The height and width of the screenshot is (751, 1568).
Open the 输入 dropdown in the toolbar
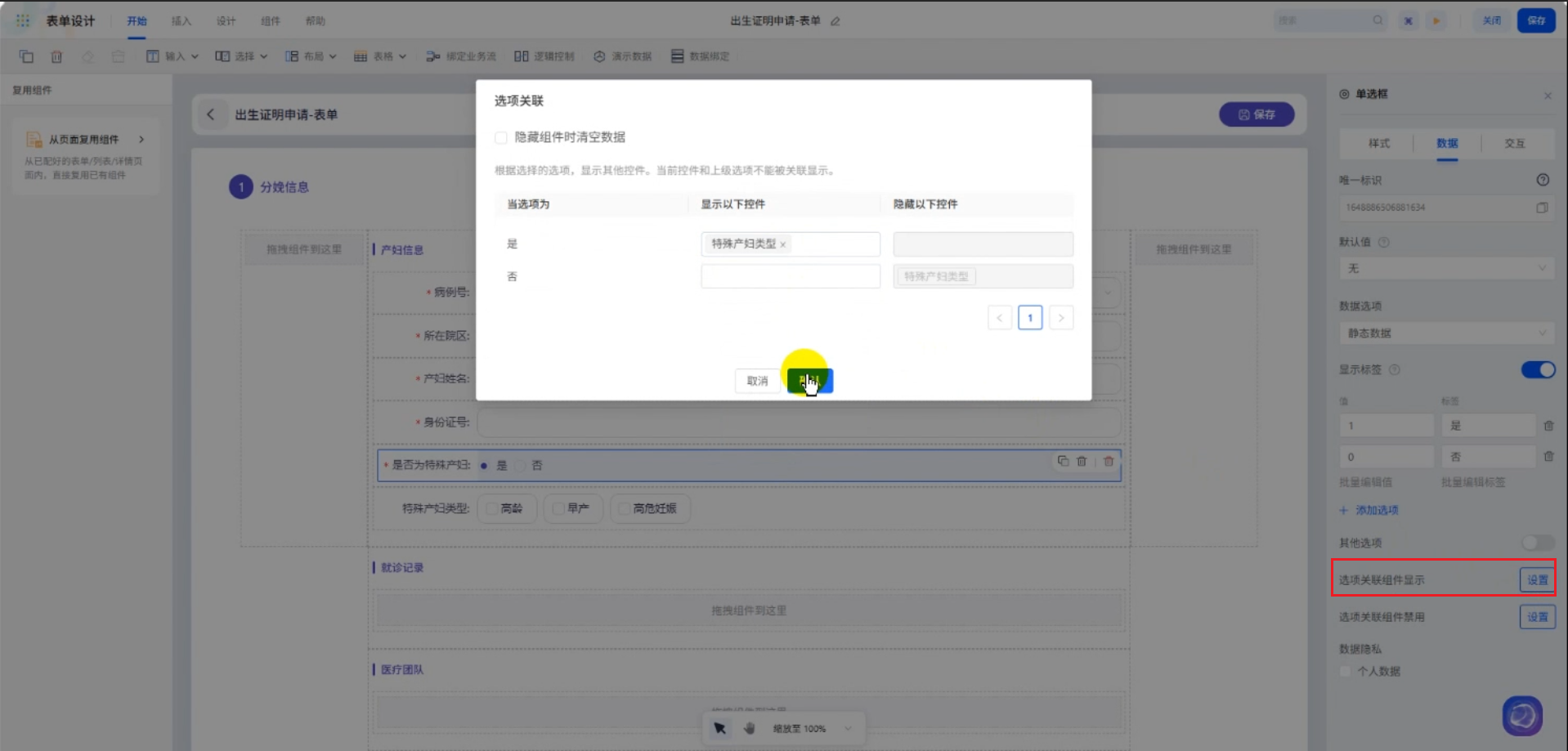(173, 56)
